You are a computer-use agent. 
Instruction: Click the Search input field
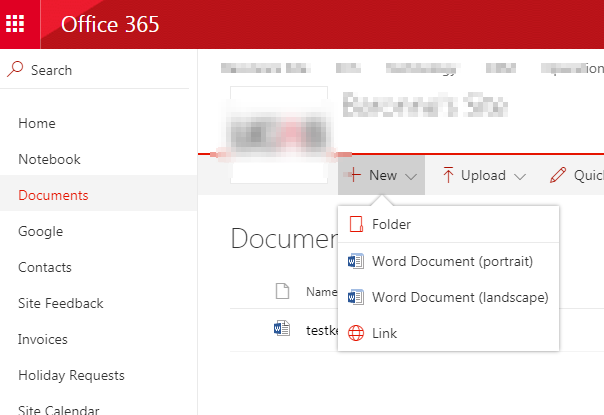click(94, 70)
